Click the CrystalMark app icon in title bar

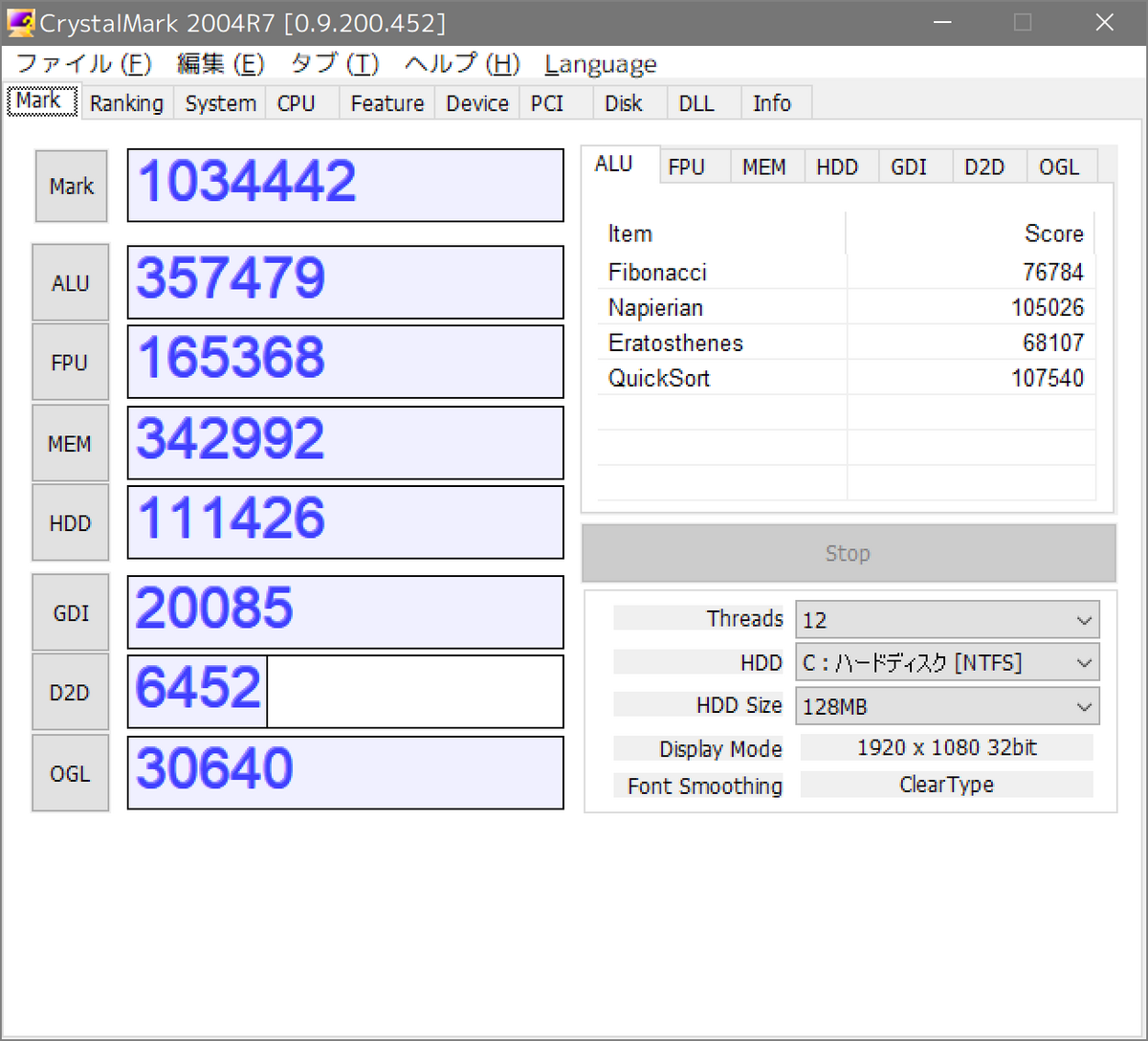click(21, 22)
